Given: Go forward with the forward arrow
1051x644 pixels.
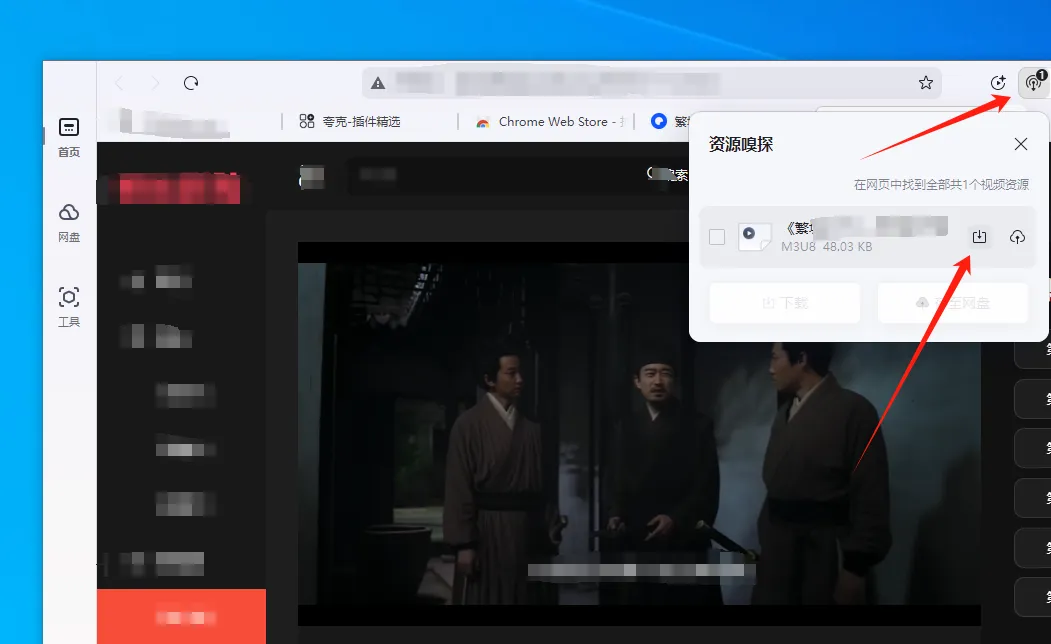Looking at the screenshot, I should tap(155, 83).
